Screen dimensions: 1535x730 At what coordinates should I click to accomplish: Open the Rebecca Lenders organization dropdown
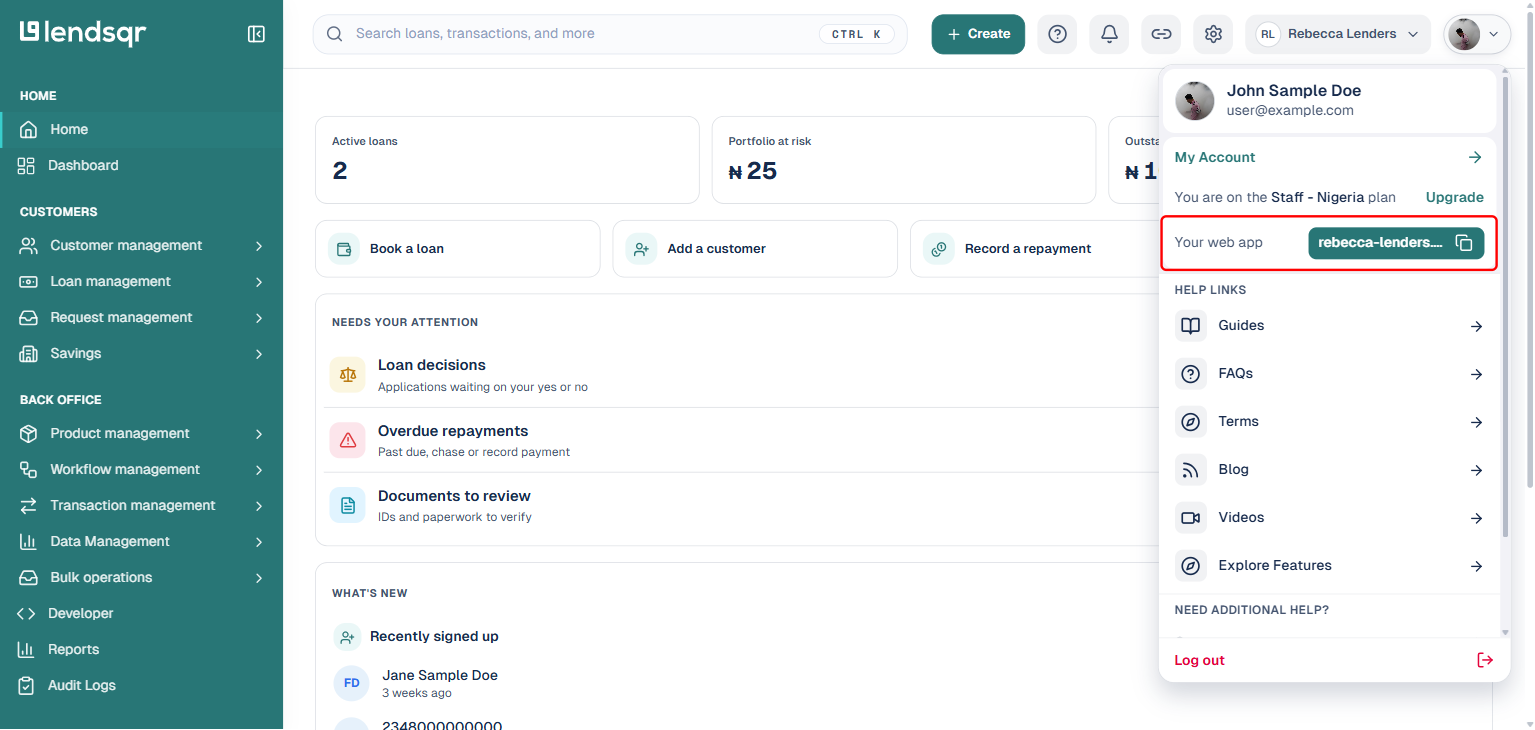[1338, 34]
